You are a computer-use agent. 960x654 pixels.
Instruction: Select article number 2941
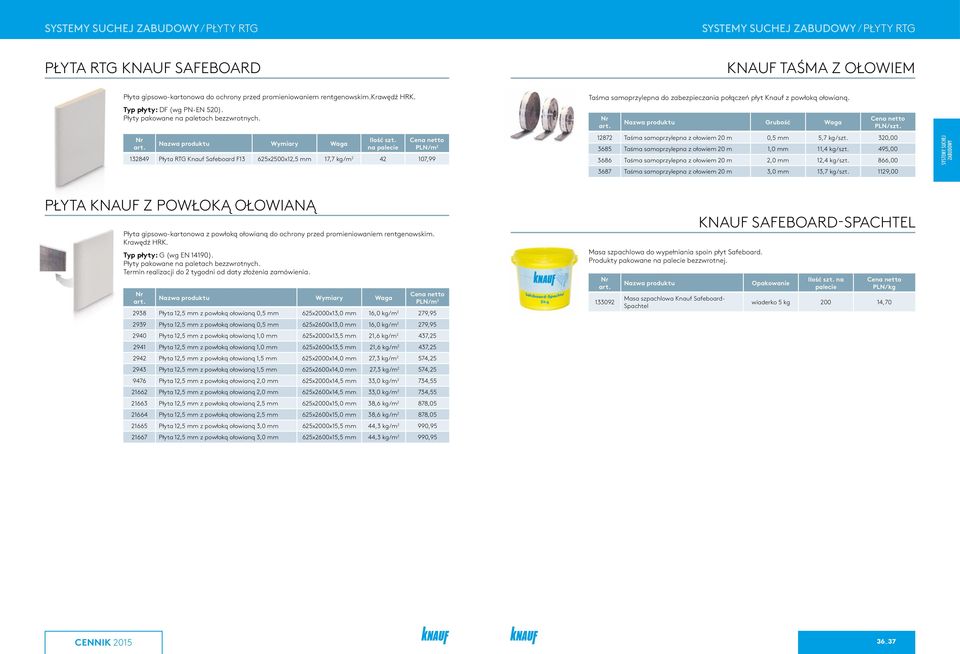(139, 347)
